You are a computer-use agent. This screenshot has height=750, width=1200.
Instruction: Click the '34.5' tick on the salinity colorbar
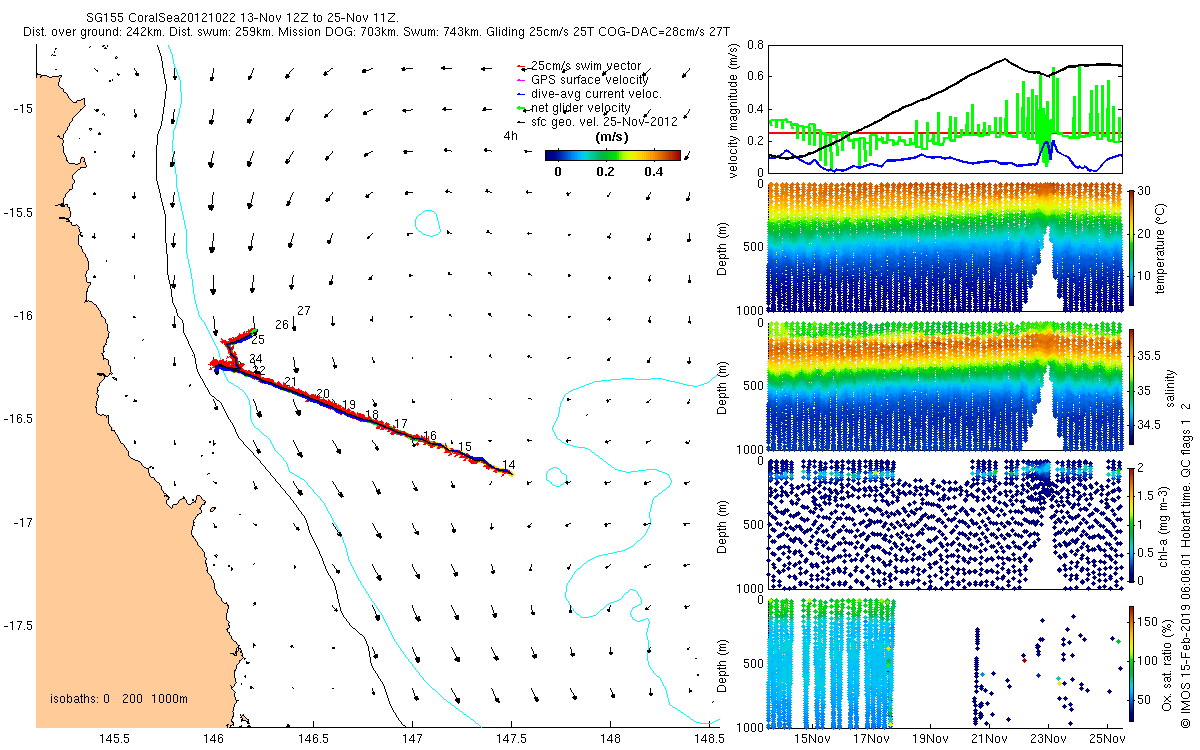click(1151, 426)
